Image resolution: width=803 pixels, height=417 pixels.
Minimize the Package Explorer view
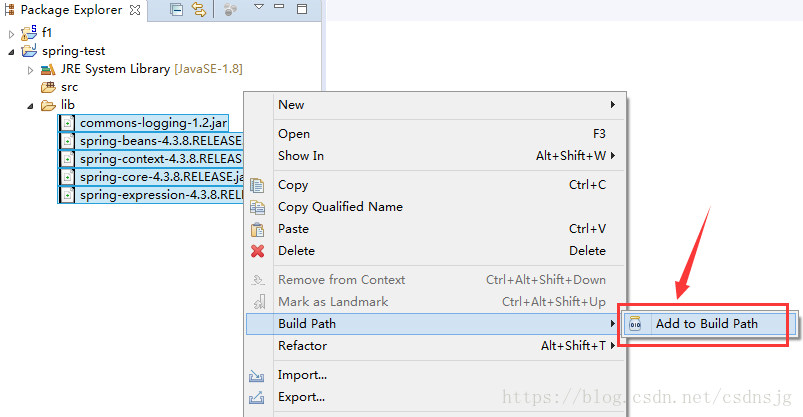click(x=279, y=7)
